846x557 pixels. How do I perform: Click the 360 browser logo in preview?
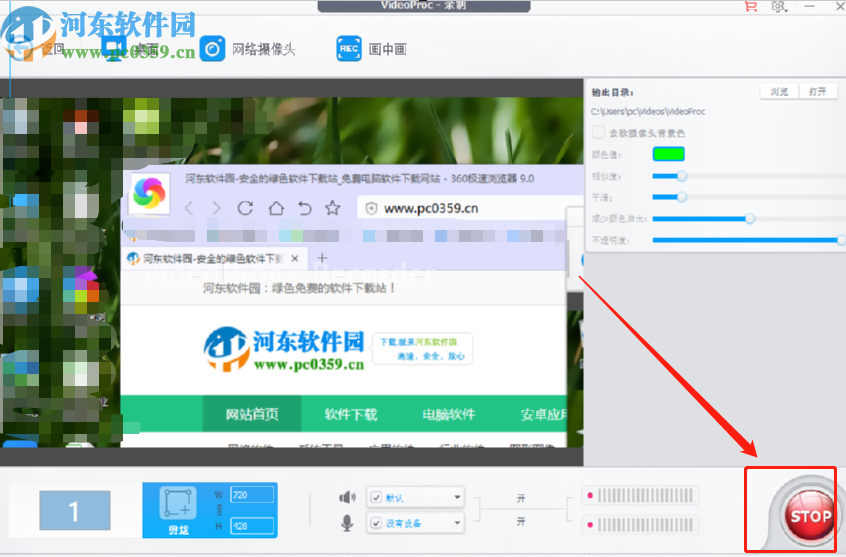[149, 193]
